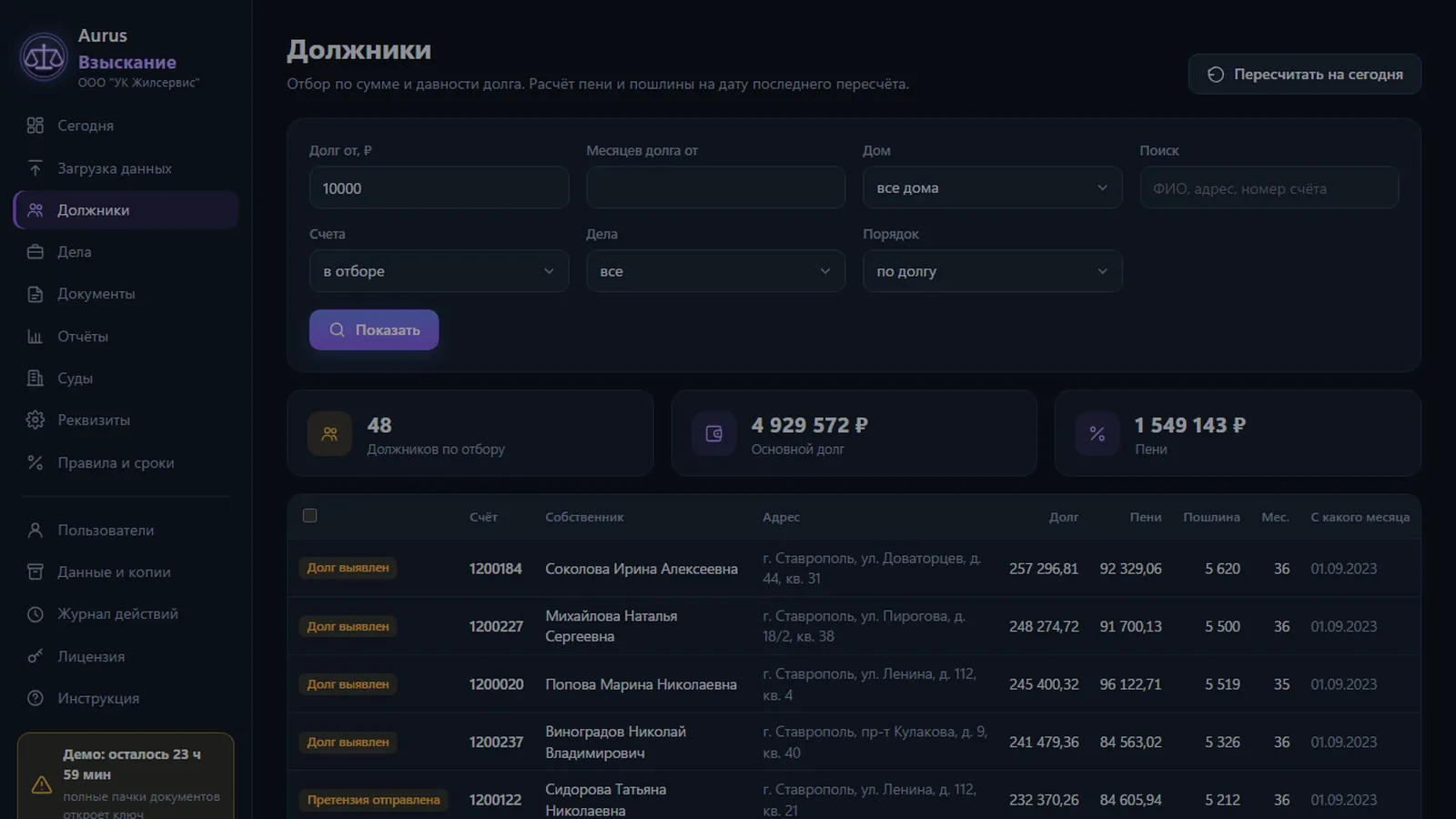Click owner Соколова Ирина Алексеевна
1456x819 pixels.
pos(642,569)
